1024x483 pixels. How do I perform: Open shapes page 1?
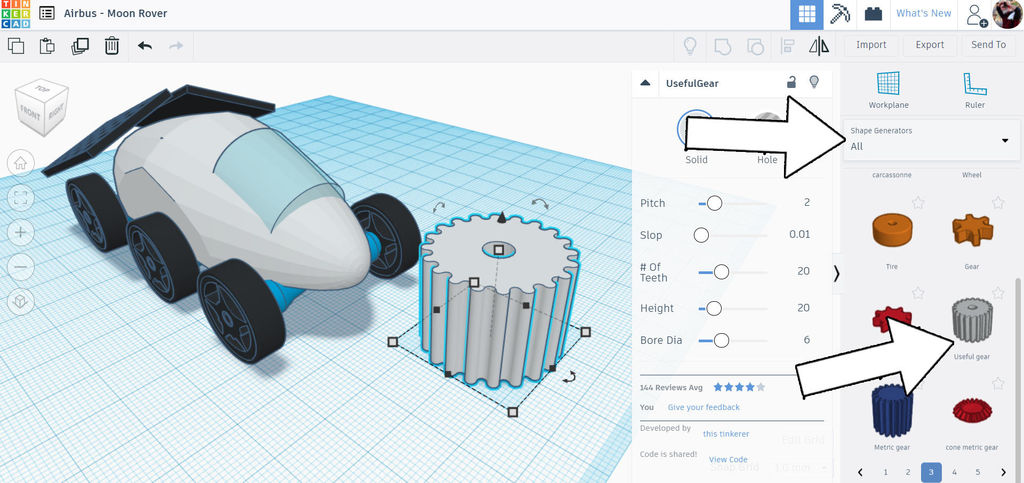click(x=886, y=472)
